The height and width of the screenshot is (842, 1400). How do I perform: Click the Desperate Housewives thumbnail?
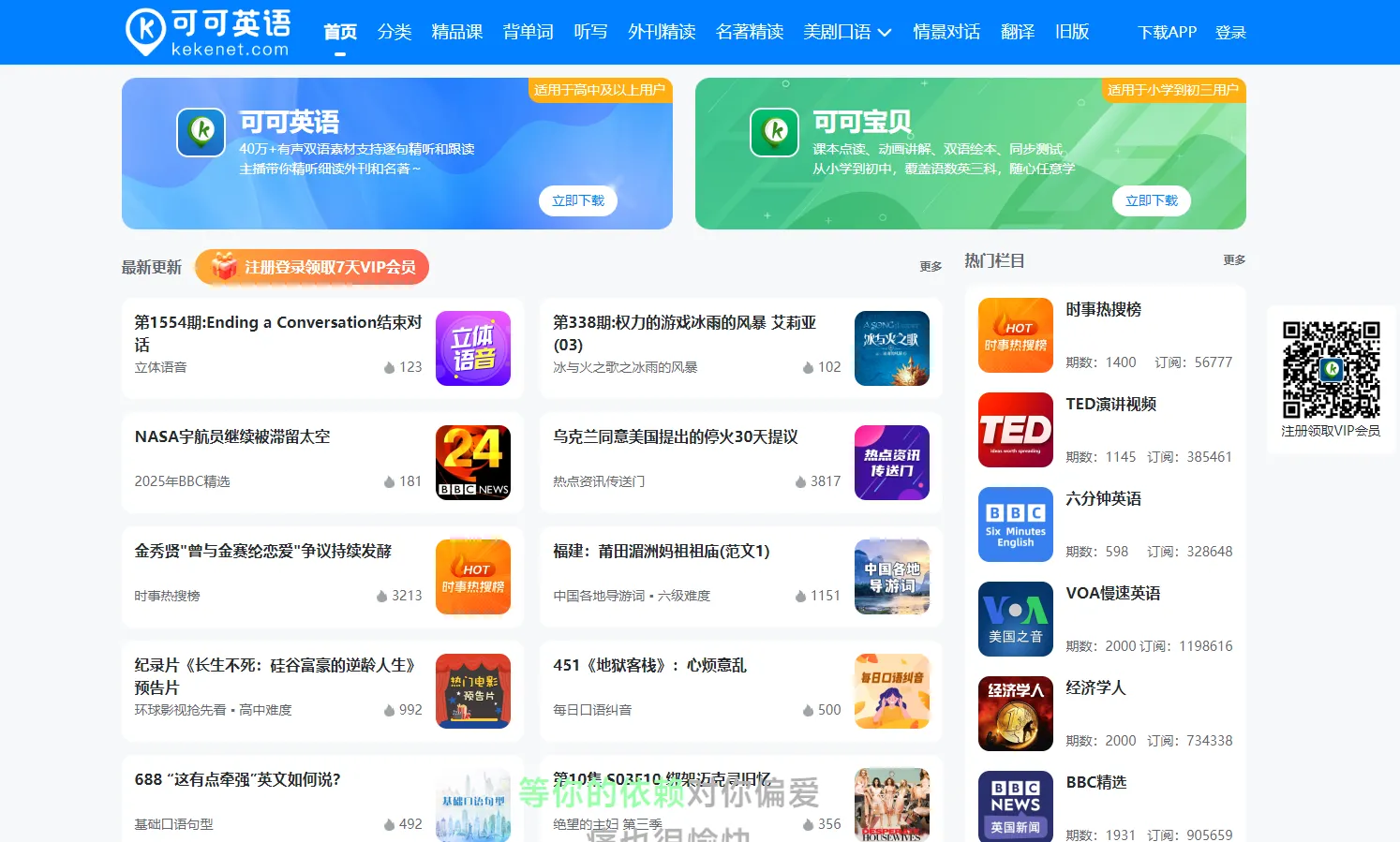pyautogui.click(x=892, y=805)
